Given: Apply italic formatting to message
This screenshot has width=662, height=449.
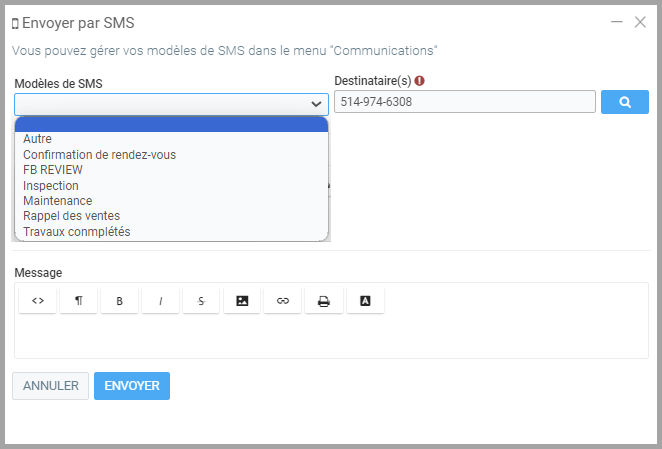Looking at the screenshot, I should click(160, 300).
